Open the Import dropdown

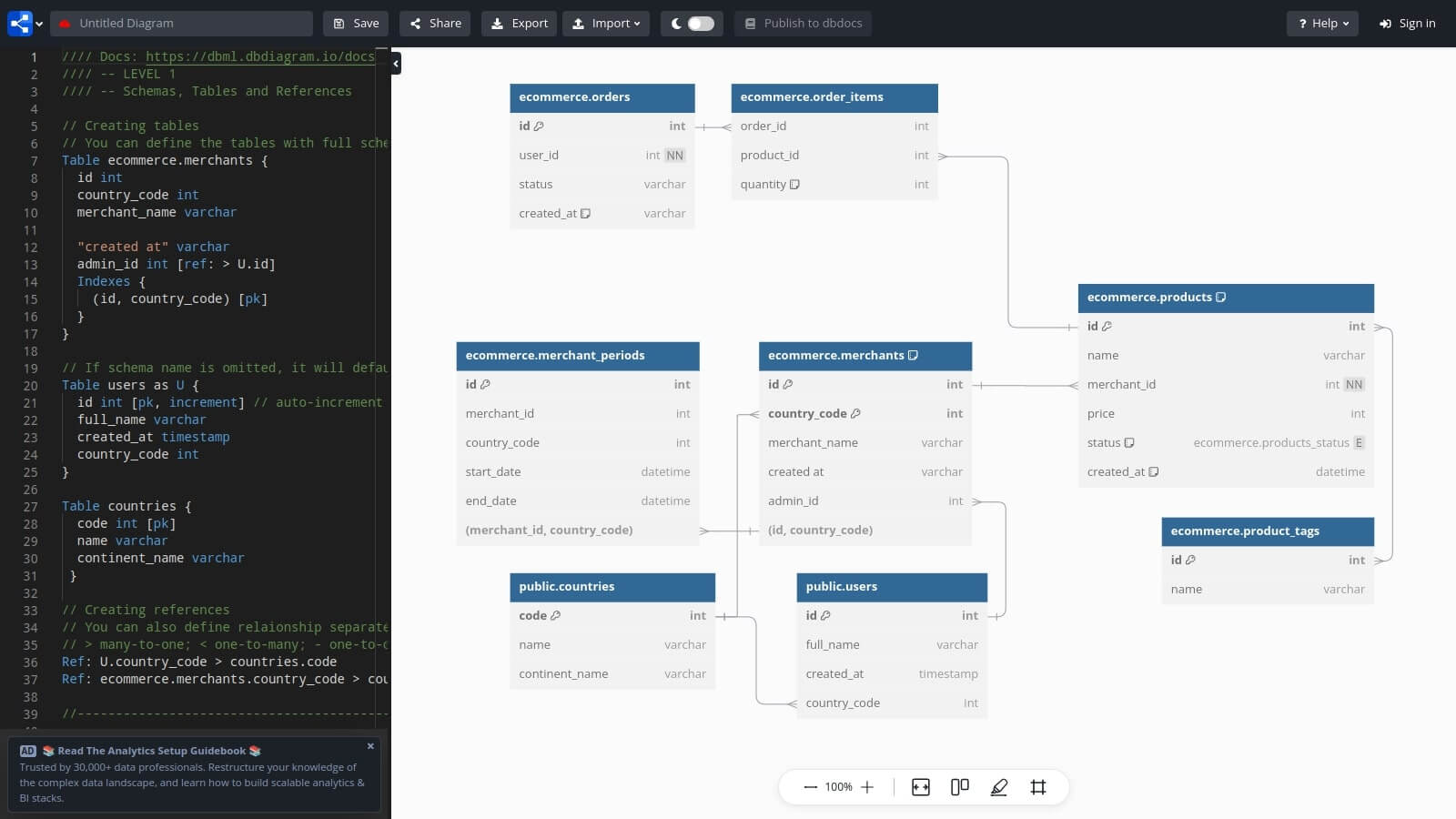click(606, 23)
